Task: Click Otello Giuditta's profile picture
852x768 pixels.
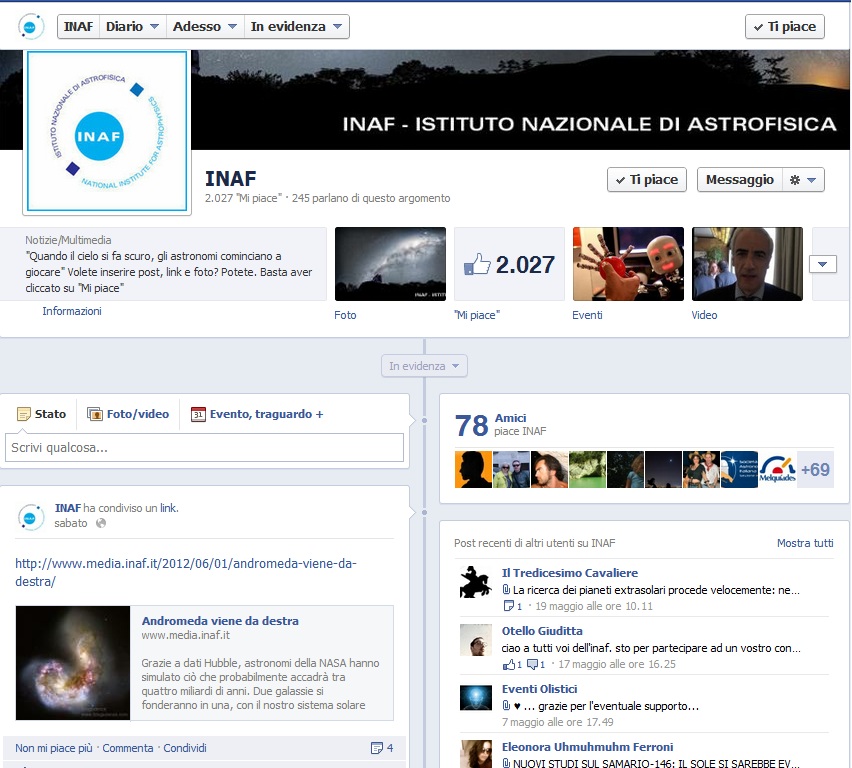Action: (475, 640)
